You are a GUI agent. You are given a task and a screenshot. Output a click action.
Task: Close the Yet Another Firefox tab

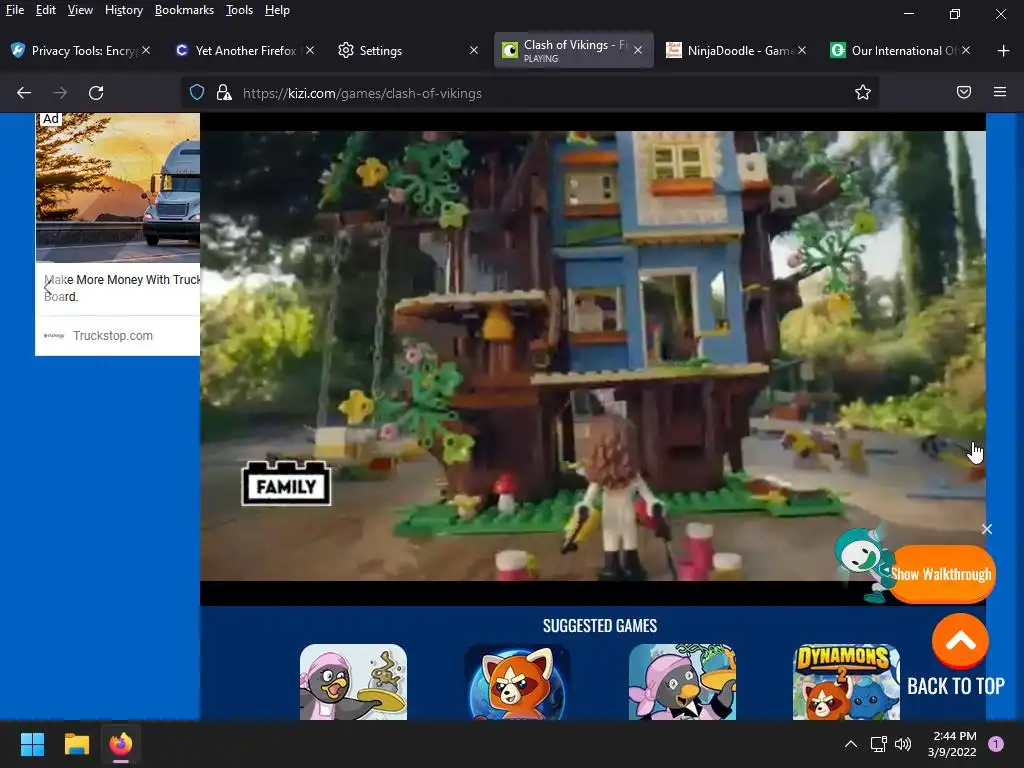pyautogui.click(x=310, y=50)
